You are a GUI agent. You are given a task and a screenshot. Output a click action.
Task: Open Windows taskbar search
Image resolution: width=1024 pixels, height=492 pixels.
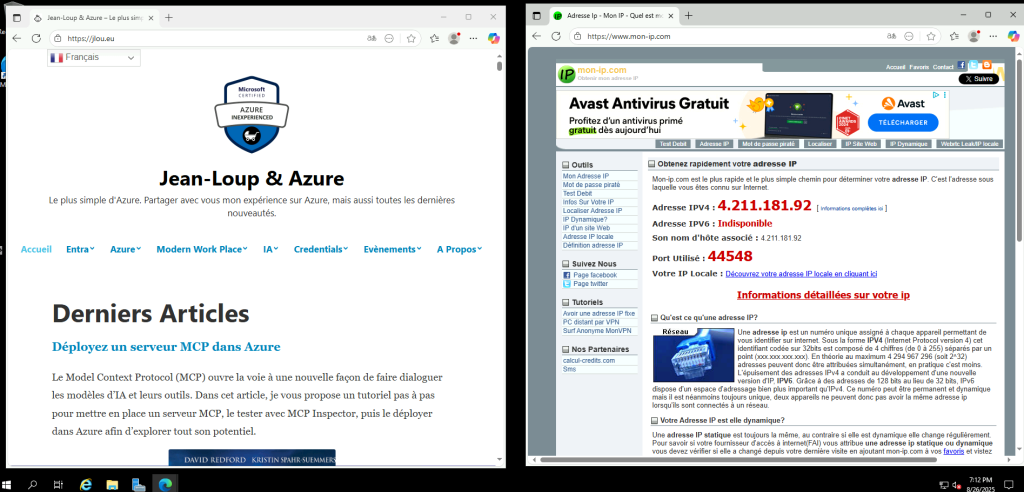click(x=32, y=484)
